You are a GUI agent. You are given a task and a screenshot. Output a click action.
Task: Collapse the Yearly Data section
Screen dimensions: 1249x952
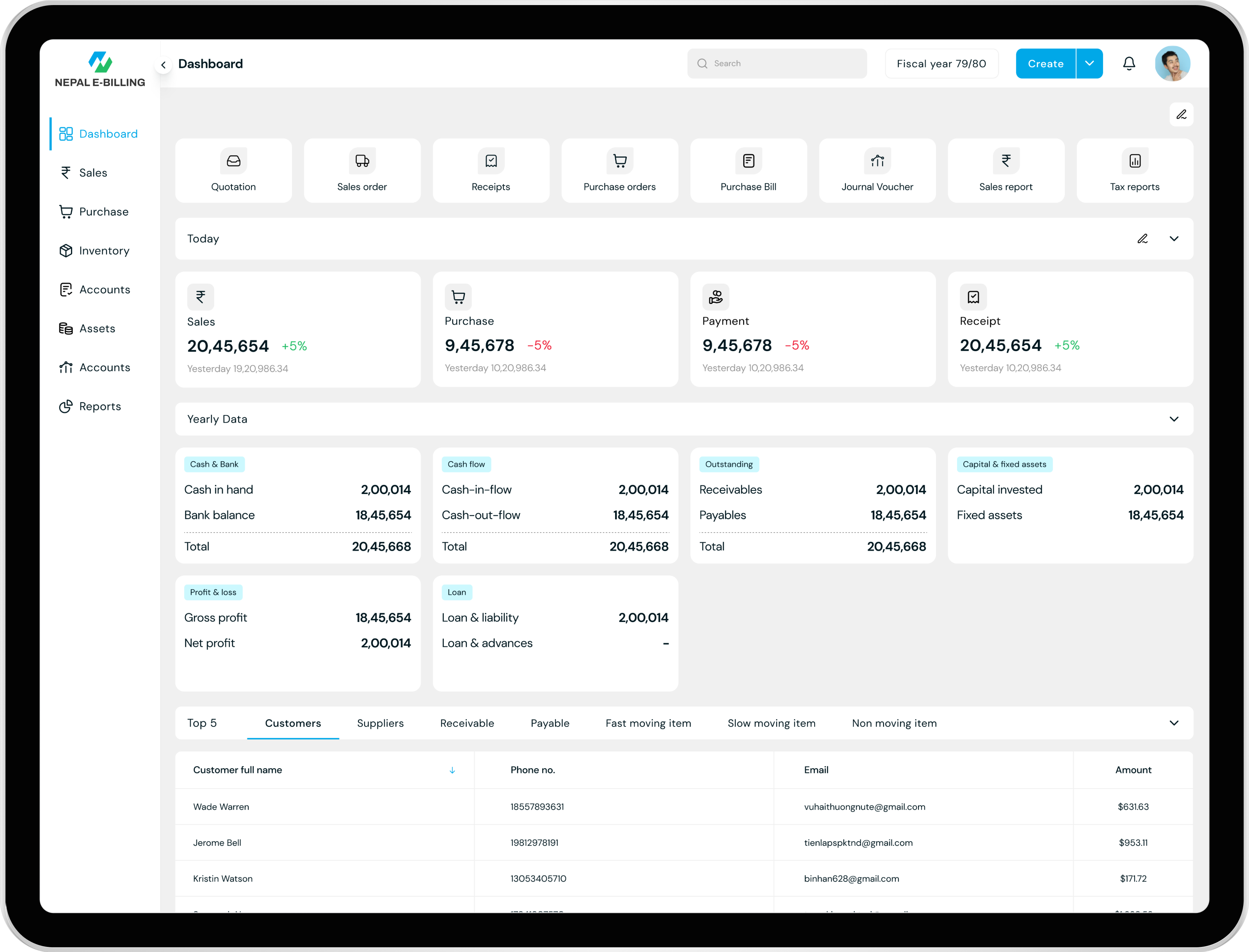pyautogui.click(x=1174, y=419)
